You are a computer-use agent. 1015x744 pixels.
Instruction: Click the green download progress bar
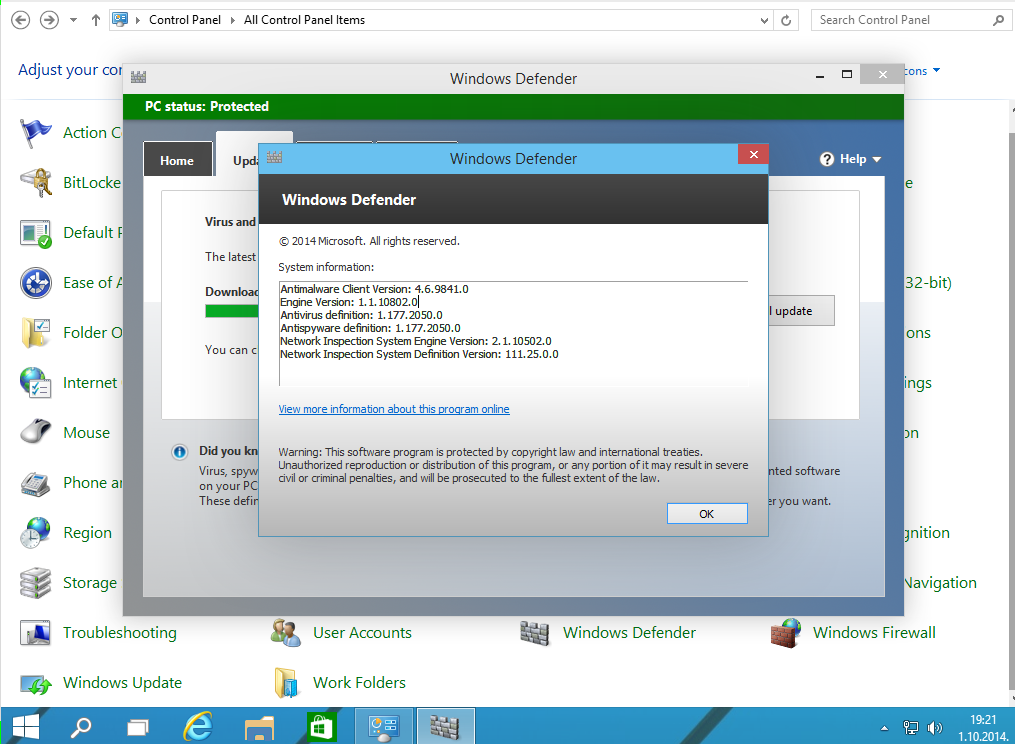[x=232, y=311]
